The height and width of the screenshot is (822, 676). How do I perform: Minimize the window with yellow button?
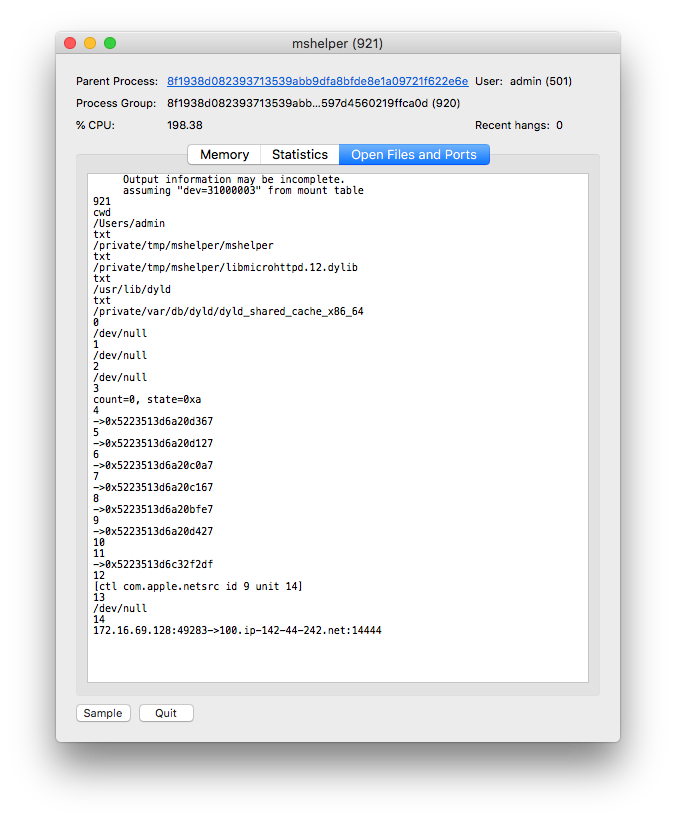click(x=90, y=43)
